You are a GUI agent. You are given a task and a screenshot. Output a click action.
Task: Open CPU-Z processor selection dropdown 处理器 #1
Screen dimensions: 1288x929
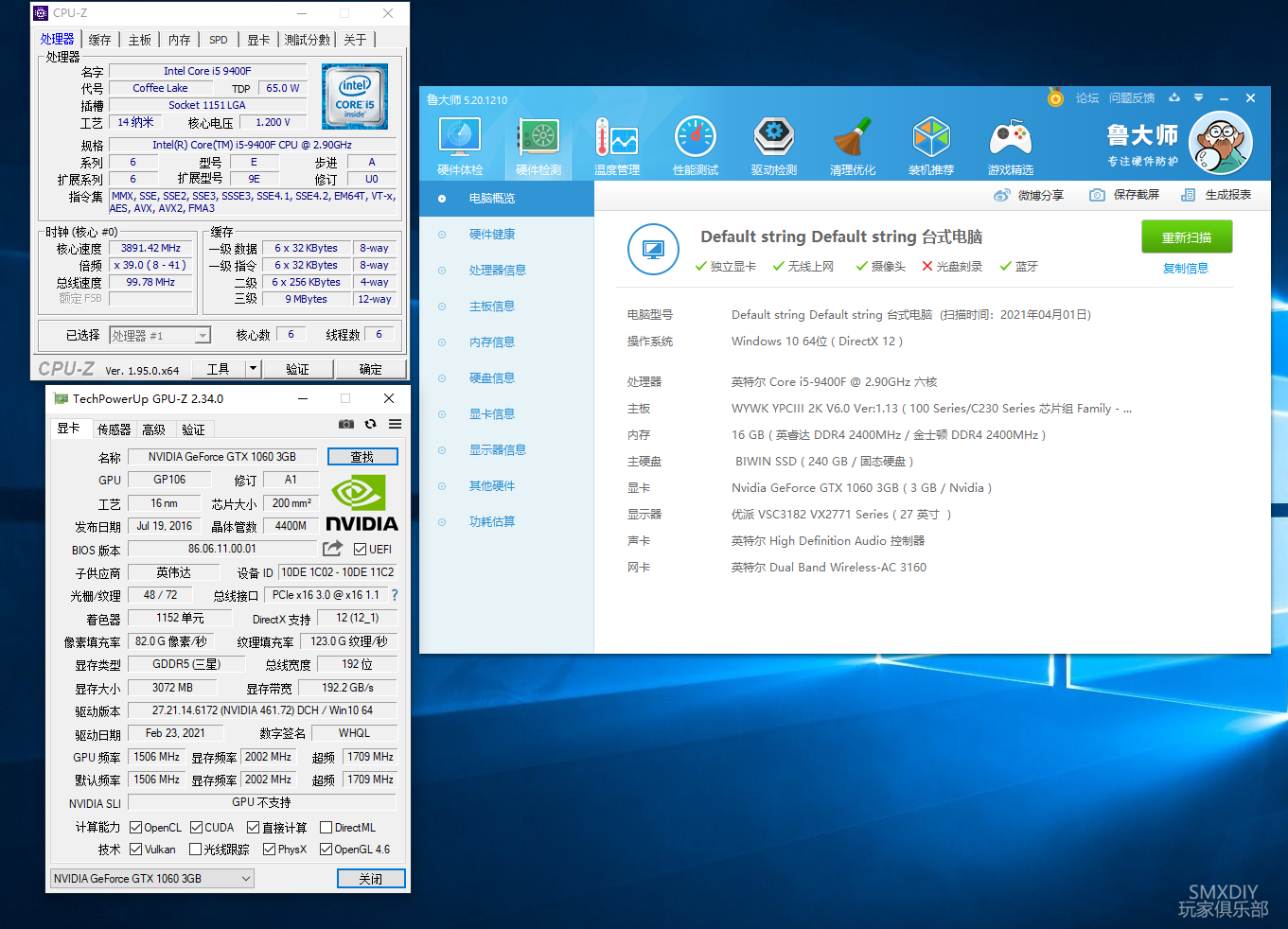160,335
